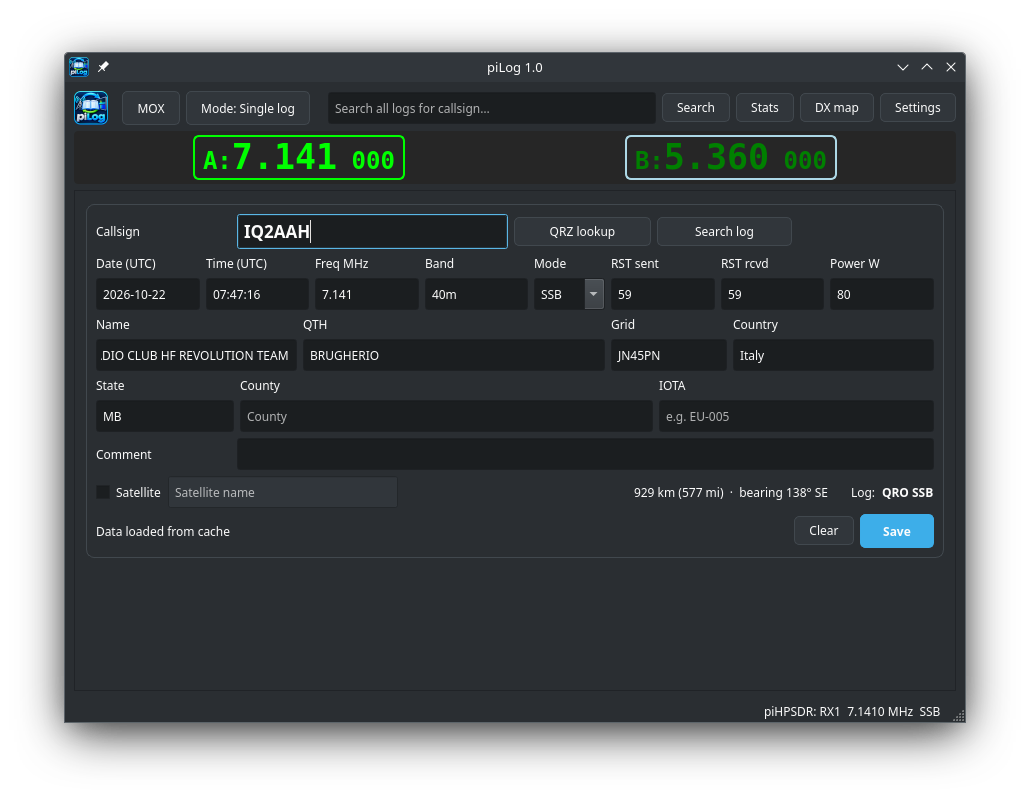Click the Name field with HF REVOLUTION TEAM
This screenshot has height=799, width=1030.
(x=196, y=355)
